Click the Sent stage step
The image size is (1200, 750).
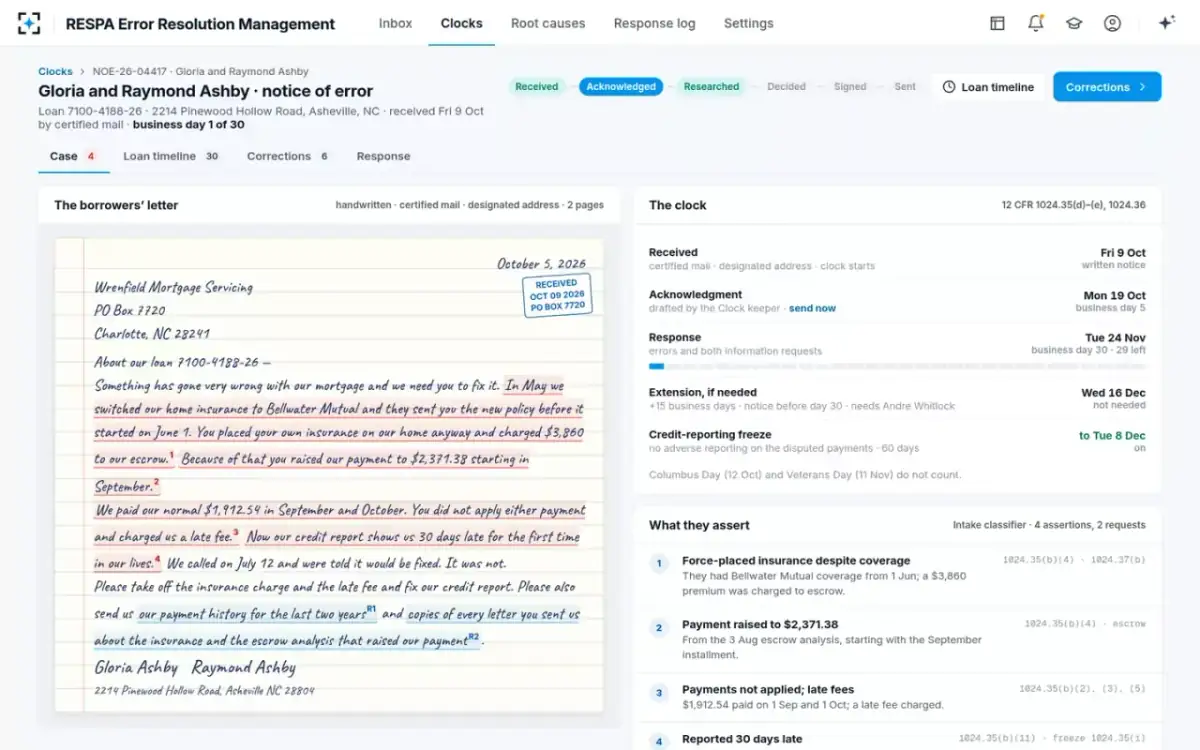pyautogui.click(x=905, y=87)
